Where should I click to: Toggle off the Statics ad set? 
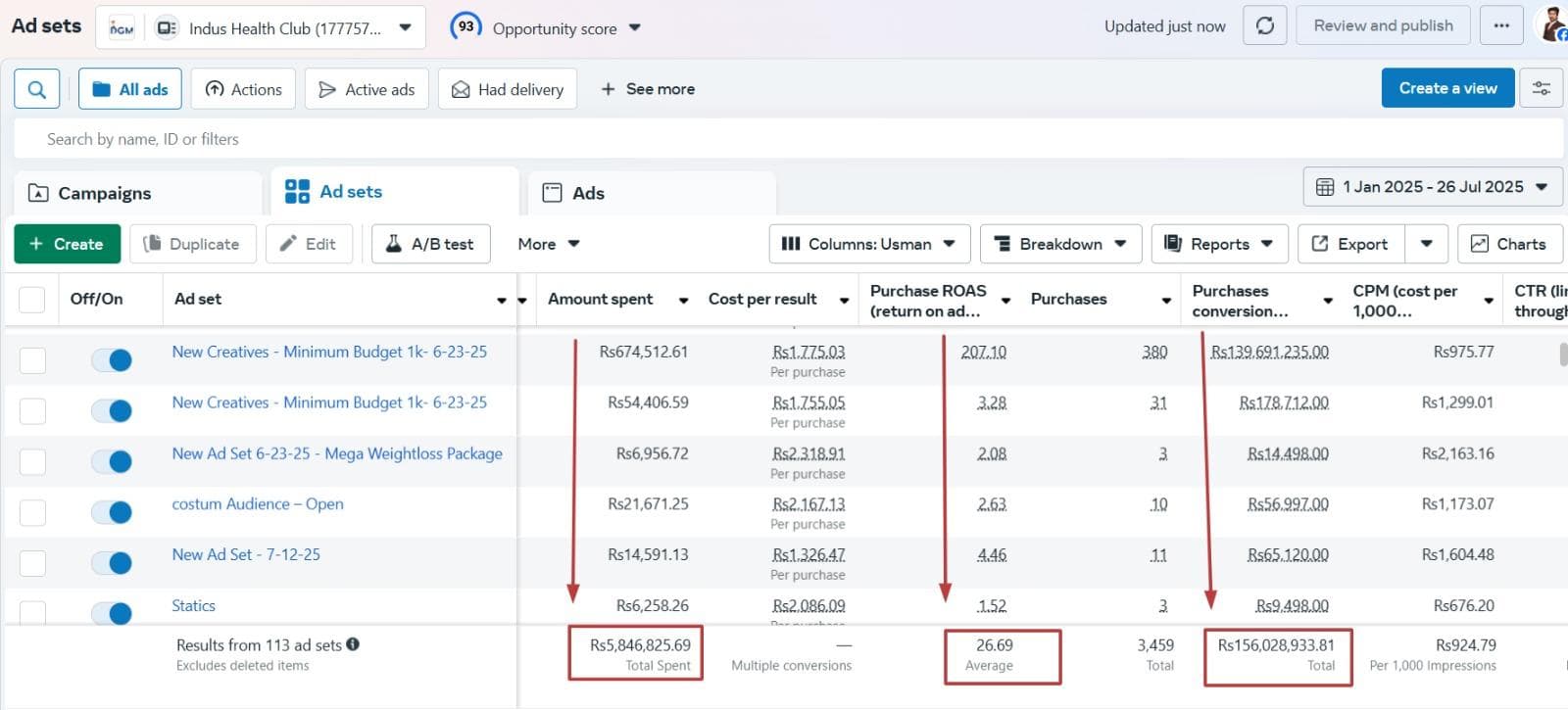tap(112, 613)
